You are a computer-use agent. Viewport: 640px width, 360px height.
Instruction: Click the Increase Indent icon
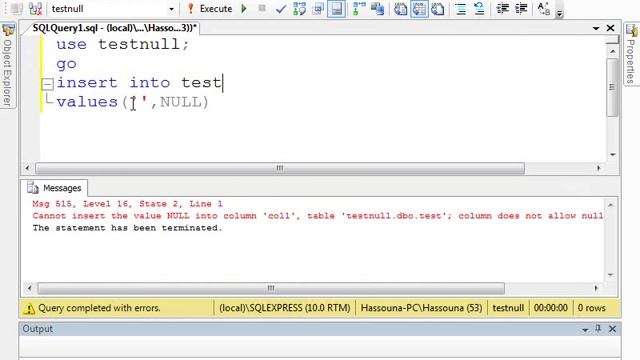point(521,9)
